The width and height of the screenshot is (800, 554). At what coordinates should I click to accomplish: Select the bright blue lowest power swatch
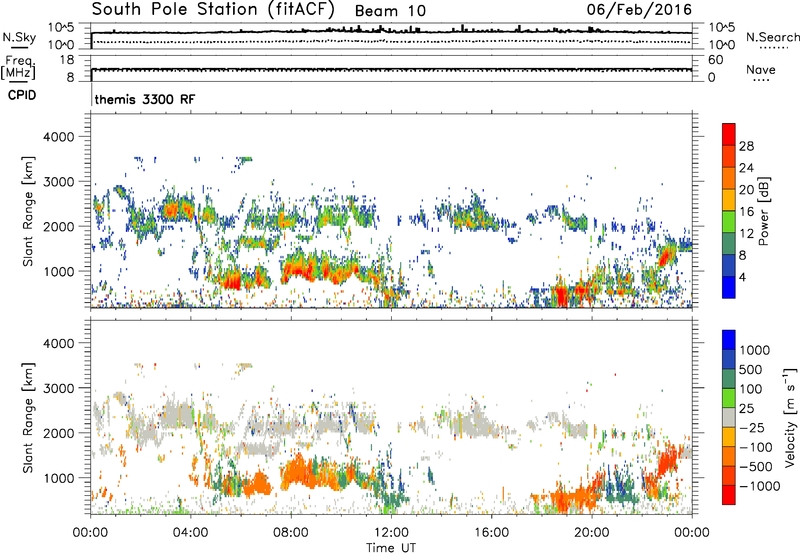pyautogui.click(x=729, y=288)
